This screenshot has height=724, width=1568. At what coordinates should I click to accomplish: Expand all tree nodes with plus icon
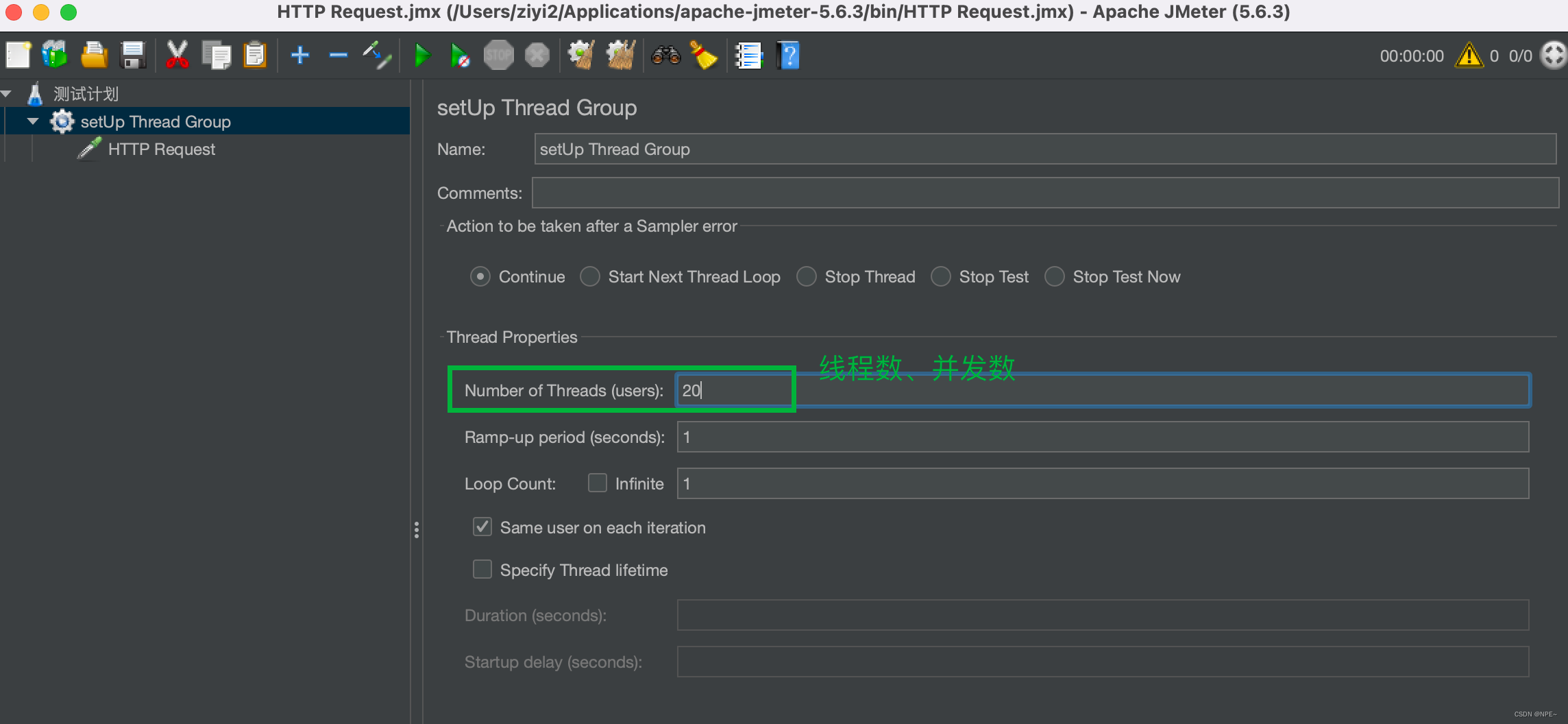point(300,56)
